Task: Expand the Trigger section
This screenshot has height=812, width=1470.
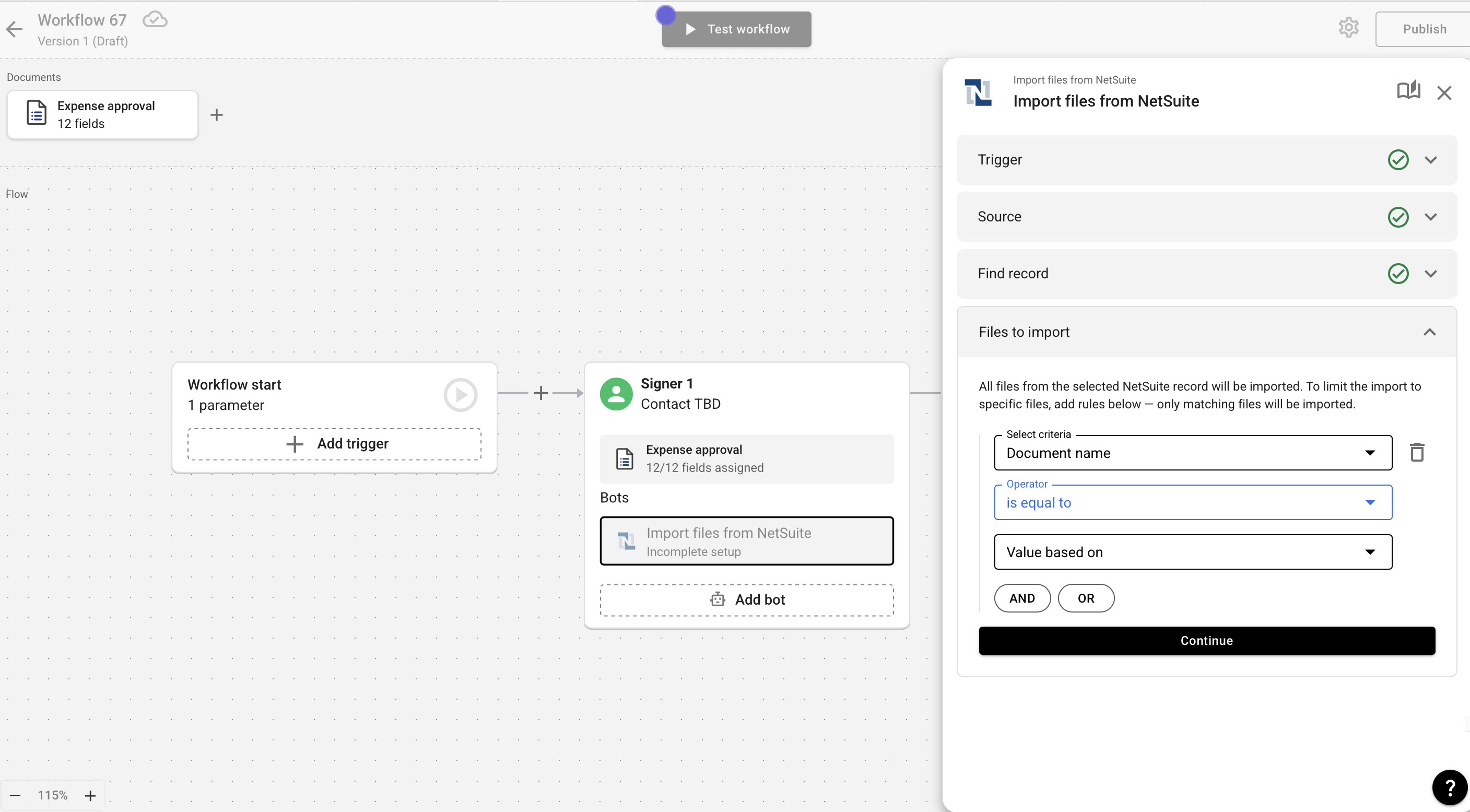Action: pos(1206,160)
